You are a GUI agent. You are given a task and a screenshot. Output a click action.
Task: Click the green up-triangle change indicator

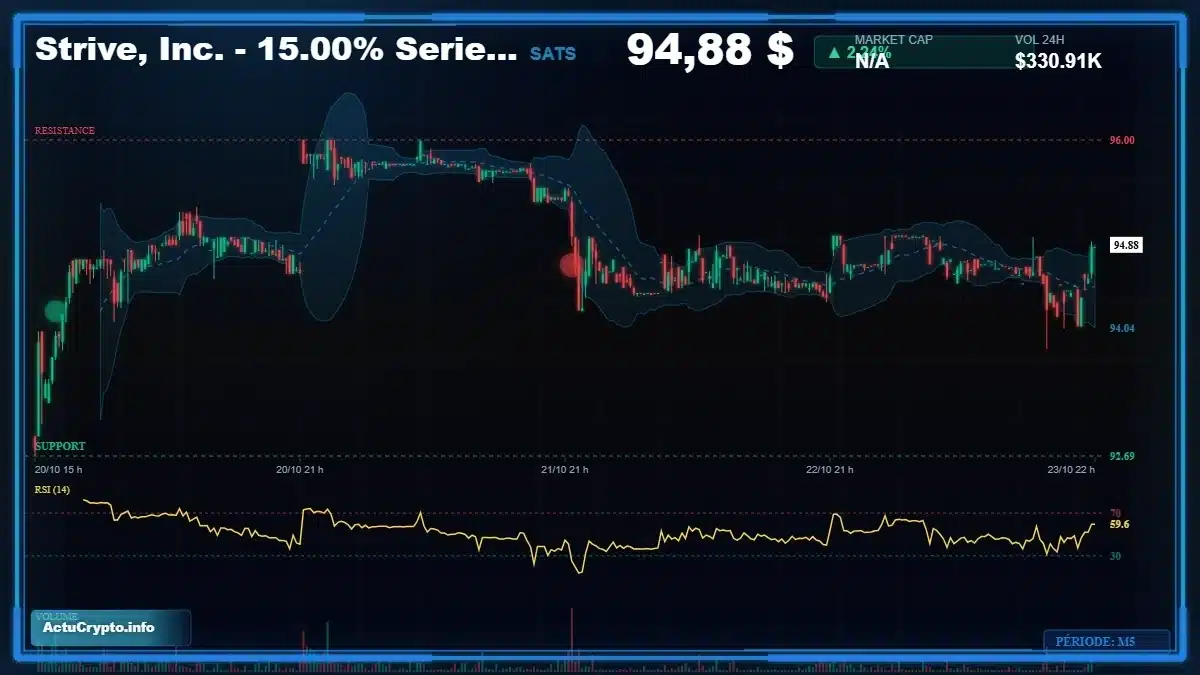click(x=834, y=52)
